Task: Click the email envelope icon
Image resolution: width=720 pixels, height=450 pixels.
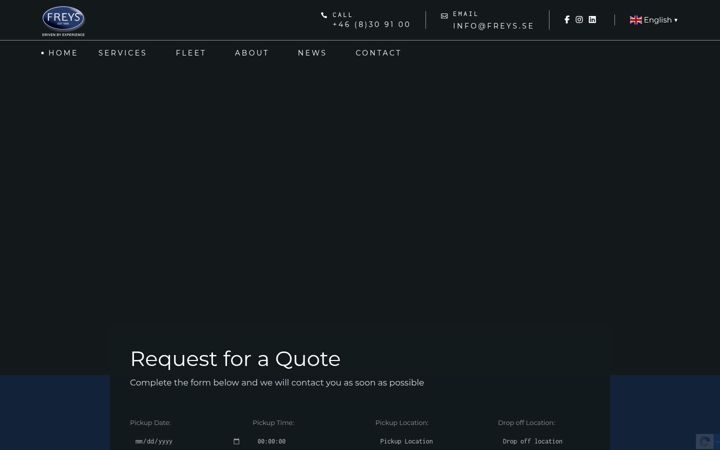Action: click(x=444, y=16)
